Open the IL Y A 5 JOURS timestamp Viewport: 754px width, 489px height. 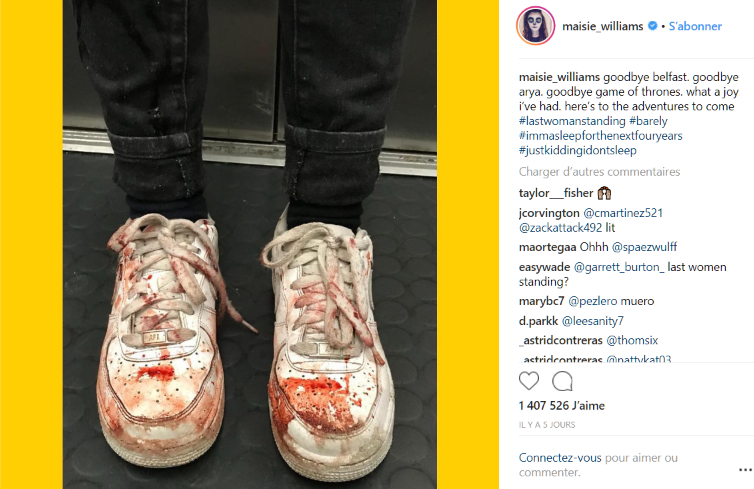[547, 425]
